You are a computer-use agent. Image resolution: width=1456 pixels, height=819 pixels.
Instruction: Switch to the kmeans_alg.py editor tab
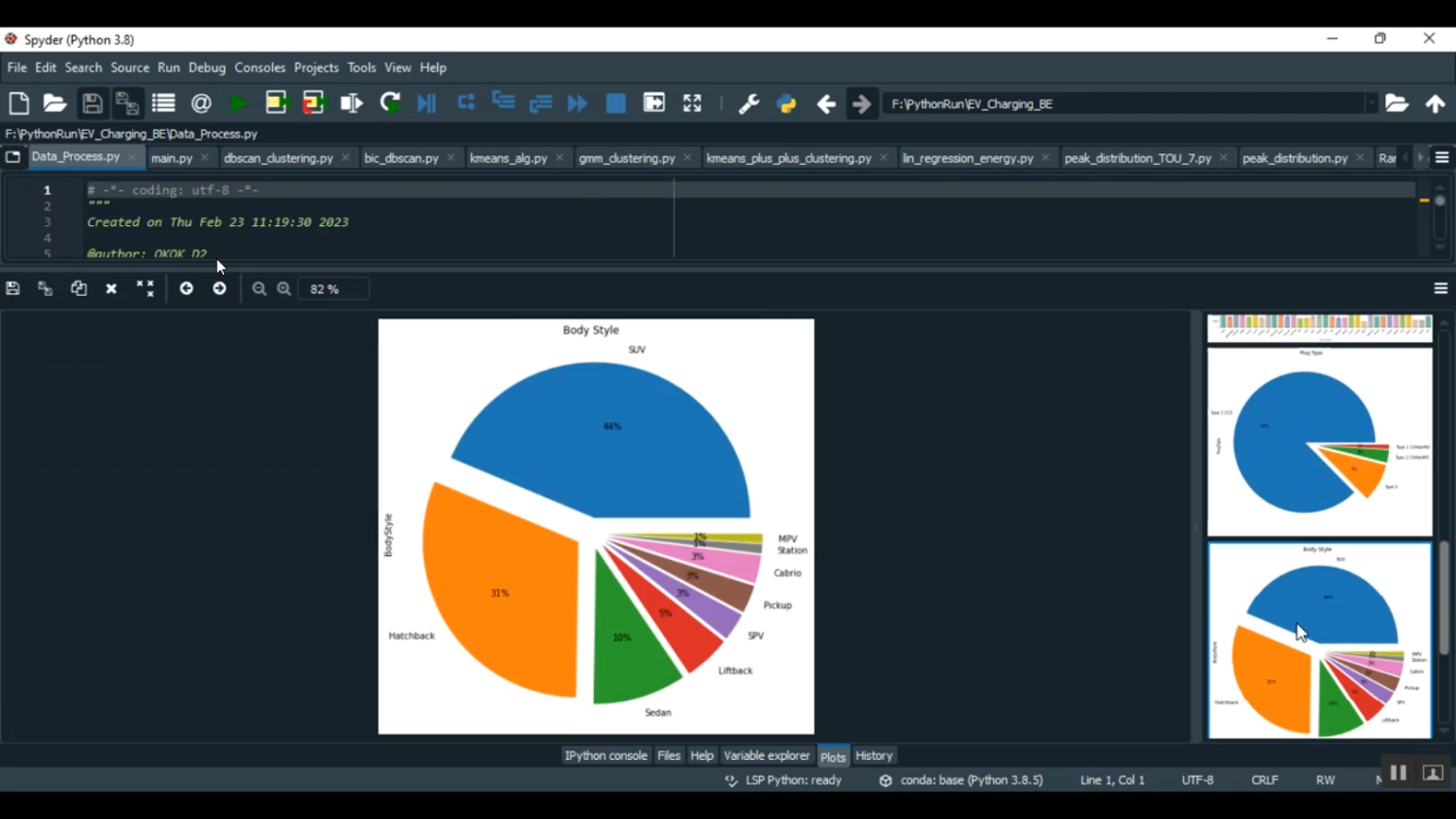pyautogui.click(x=508, y=158)
